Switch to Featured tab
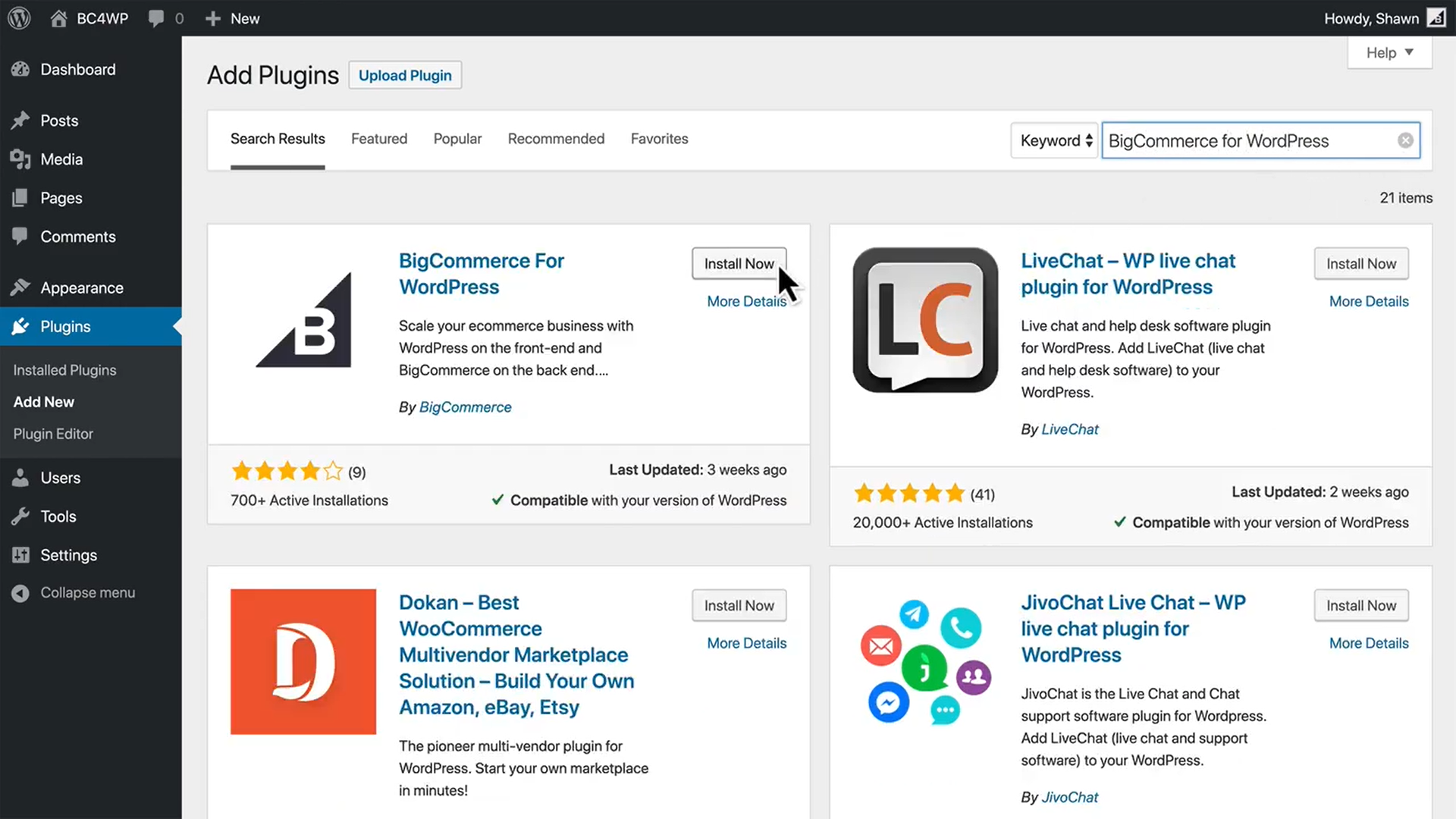 point(379,139)
